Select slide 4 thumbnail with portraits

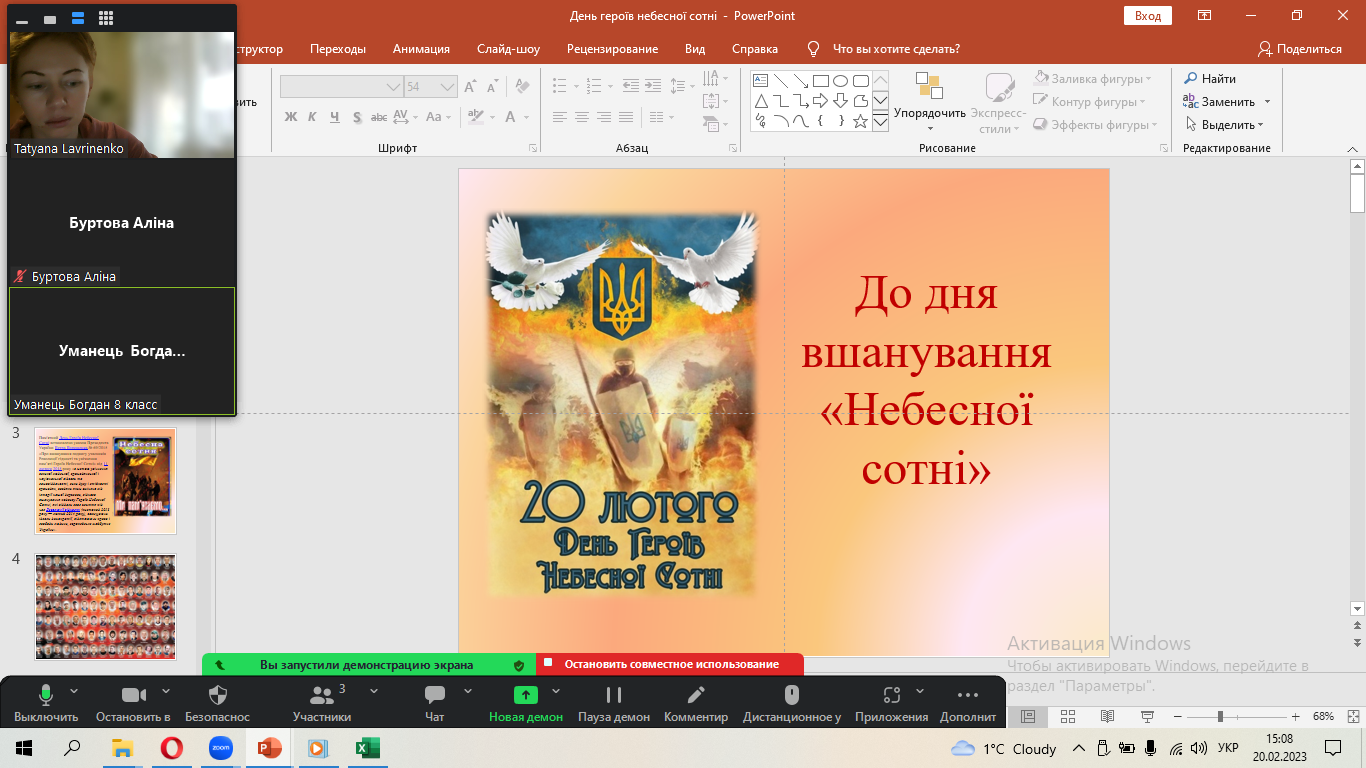[105, 606]
